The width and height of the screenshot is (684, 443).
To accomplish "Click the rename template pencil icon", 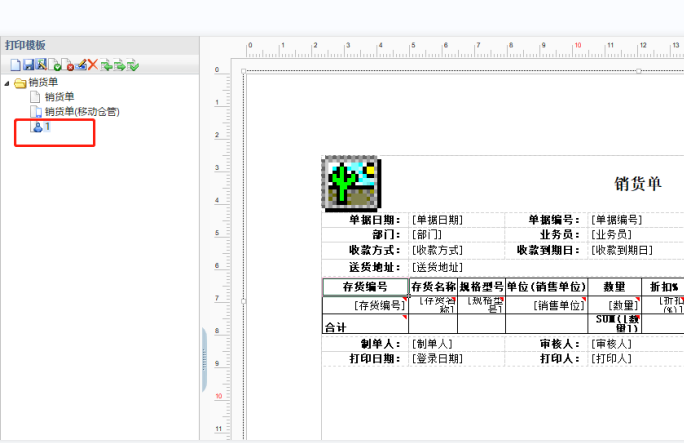I will click(x=81, y=65).
